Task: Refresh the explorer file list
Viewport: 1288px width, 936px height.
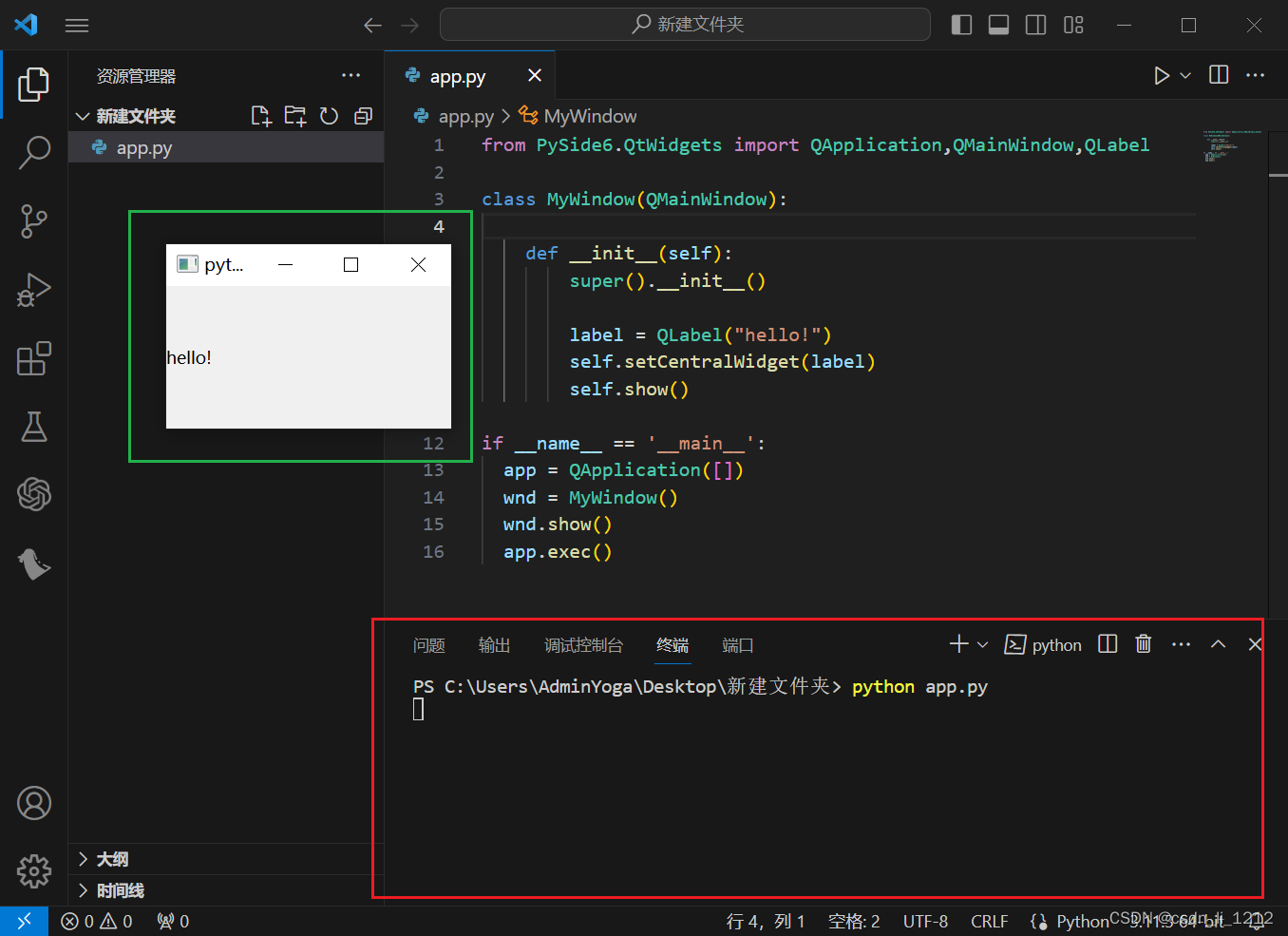Action: pos(329,116)
